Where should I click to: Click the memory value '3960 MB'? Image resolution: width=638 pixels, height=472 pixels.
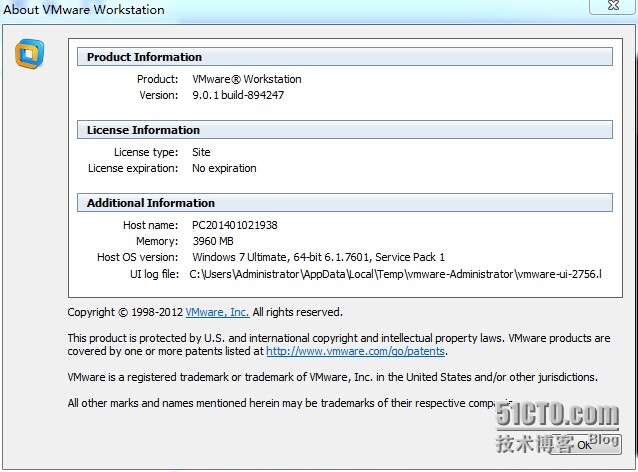[213, 241]
